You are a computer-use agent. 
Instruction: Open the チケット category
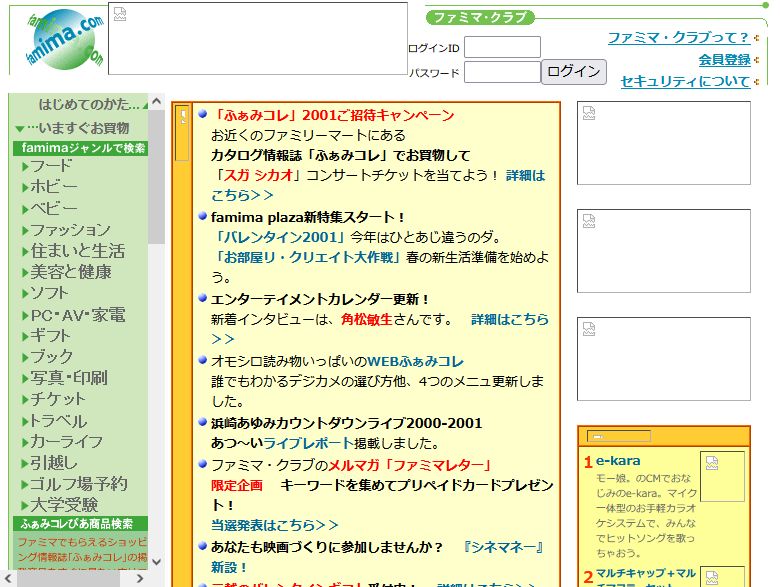coord(54,399)
